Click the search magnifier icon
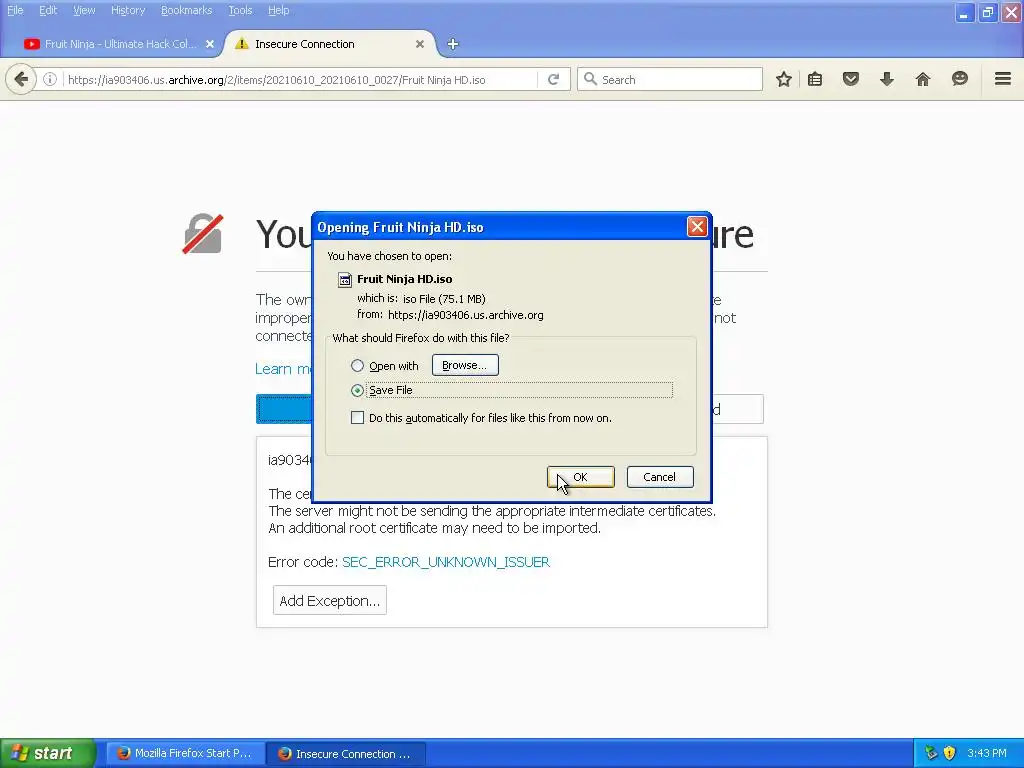The height and width of the screenshot is (768, 1024). pos(590,79)
